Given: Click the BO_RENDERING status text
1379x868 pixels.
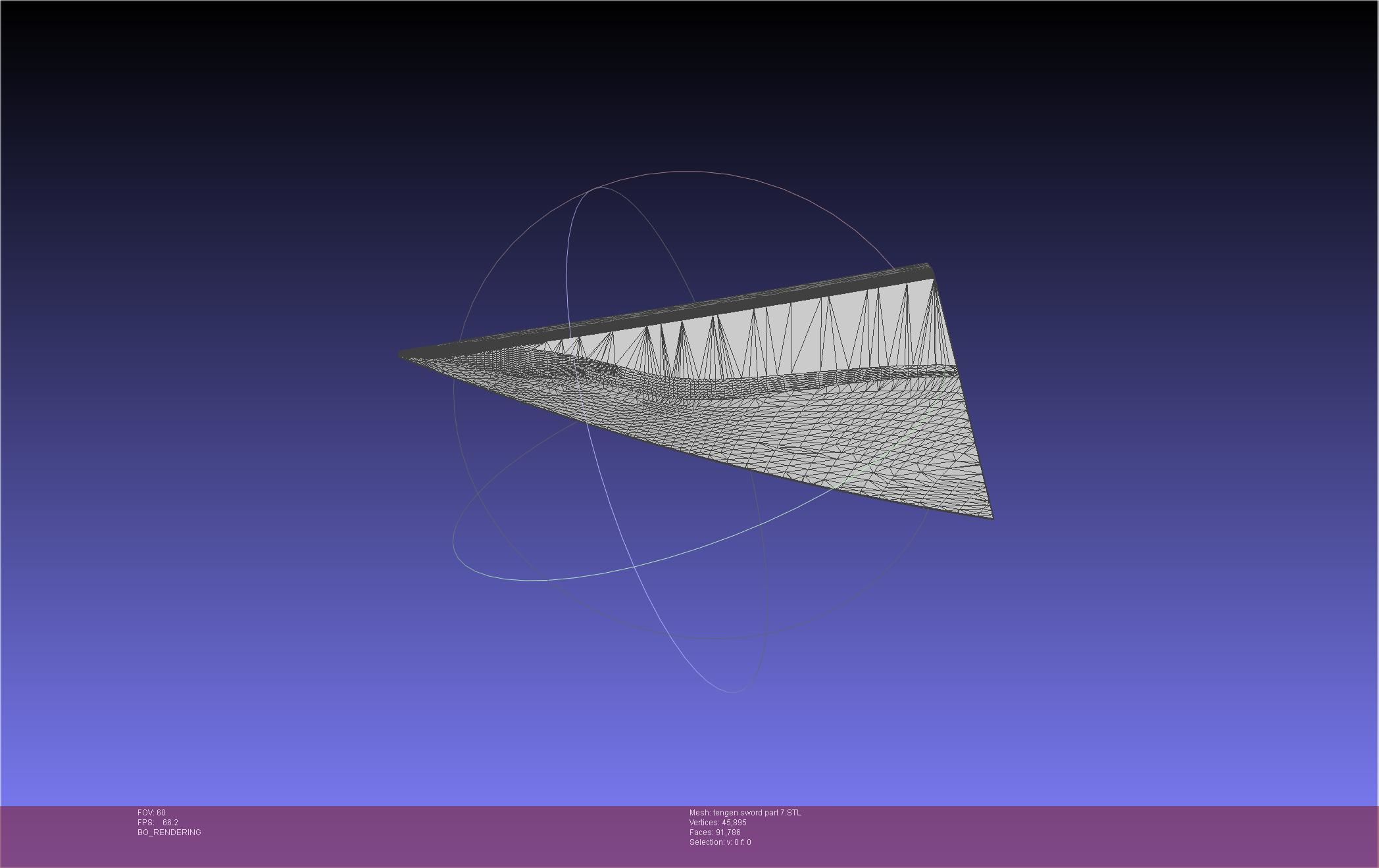Looking at the screenshot, I should tap(169, 832).
